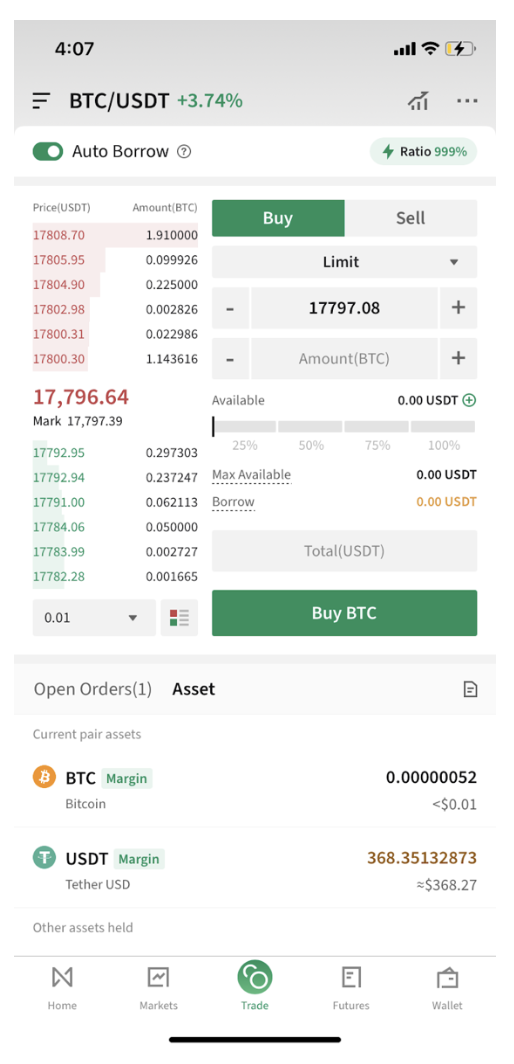Tap the Auto Borrow help question icon
Image resolution: width=514 pixels, height=1064 pixels.
tap(183, 151)
